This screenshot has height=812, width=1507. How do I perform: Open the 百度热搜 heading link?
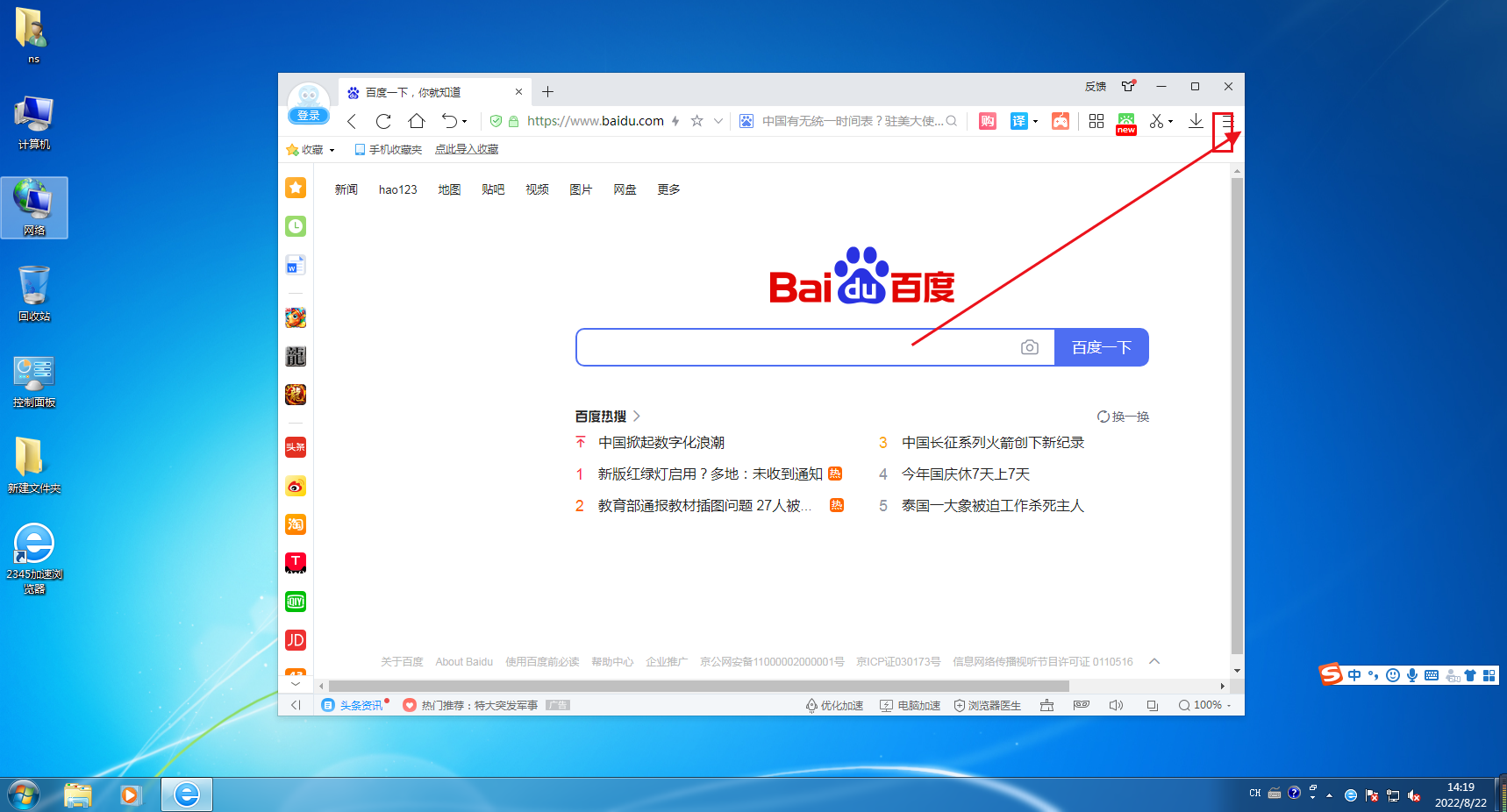pos(608,417)
